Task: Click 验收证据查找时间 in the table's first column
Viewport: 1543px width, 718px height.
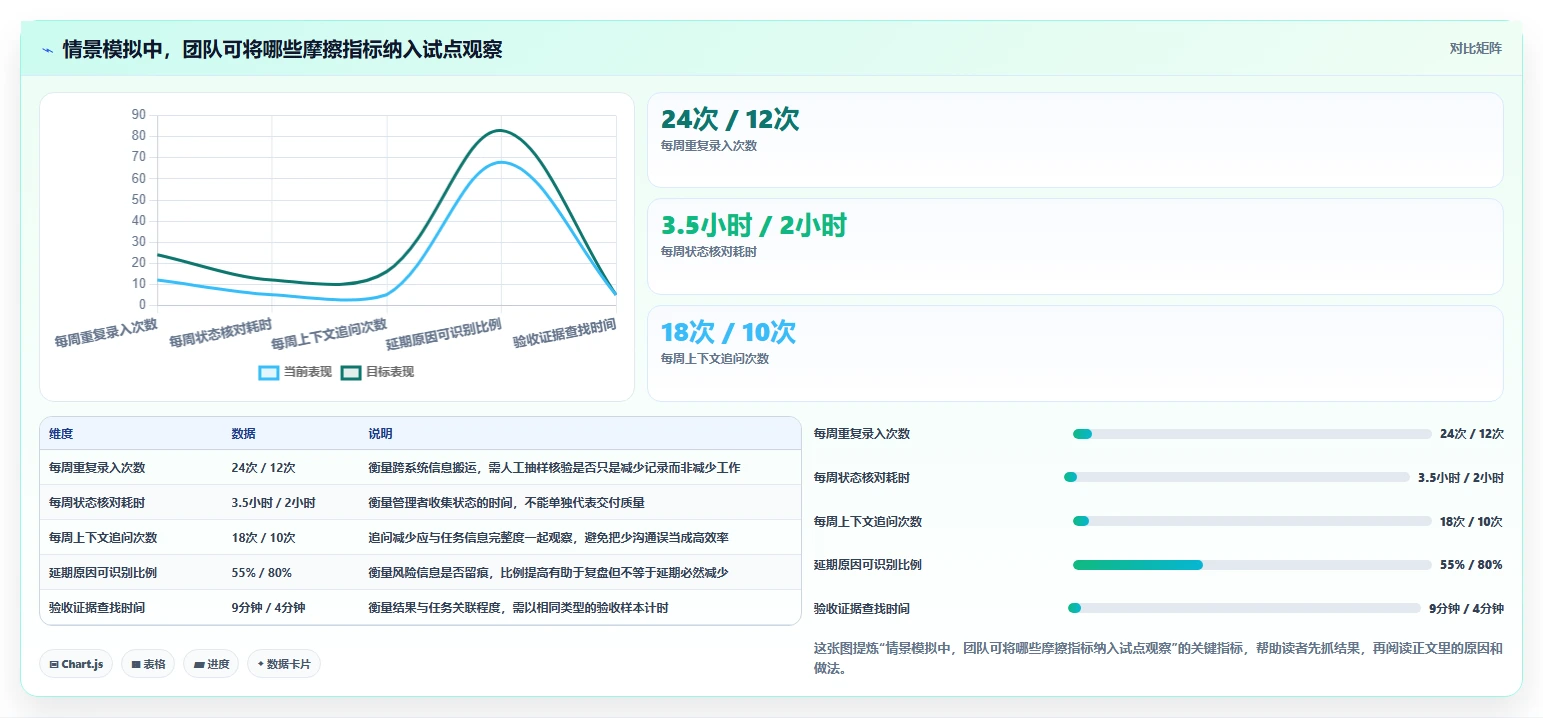Action: click(97, 608)
